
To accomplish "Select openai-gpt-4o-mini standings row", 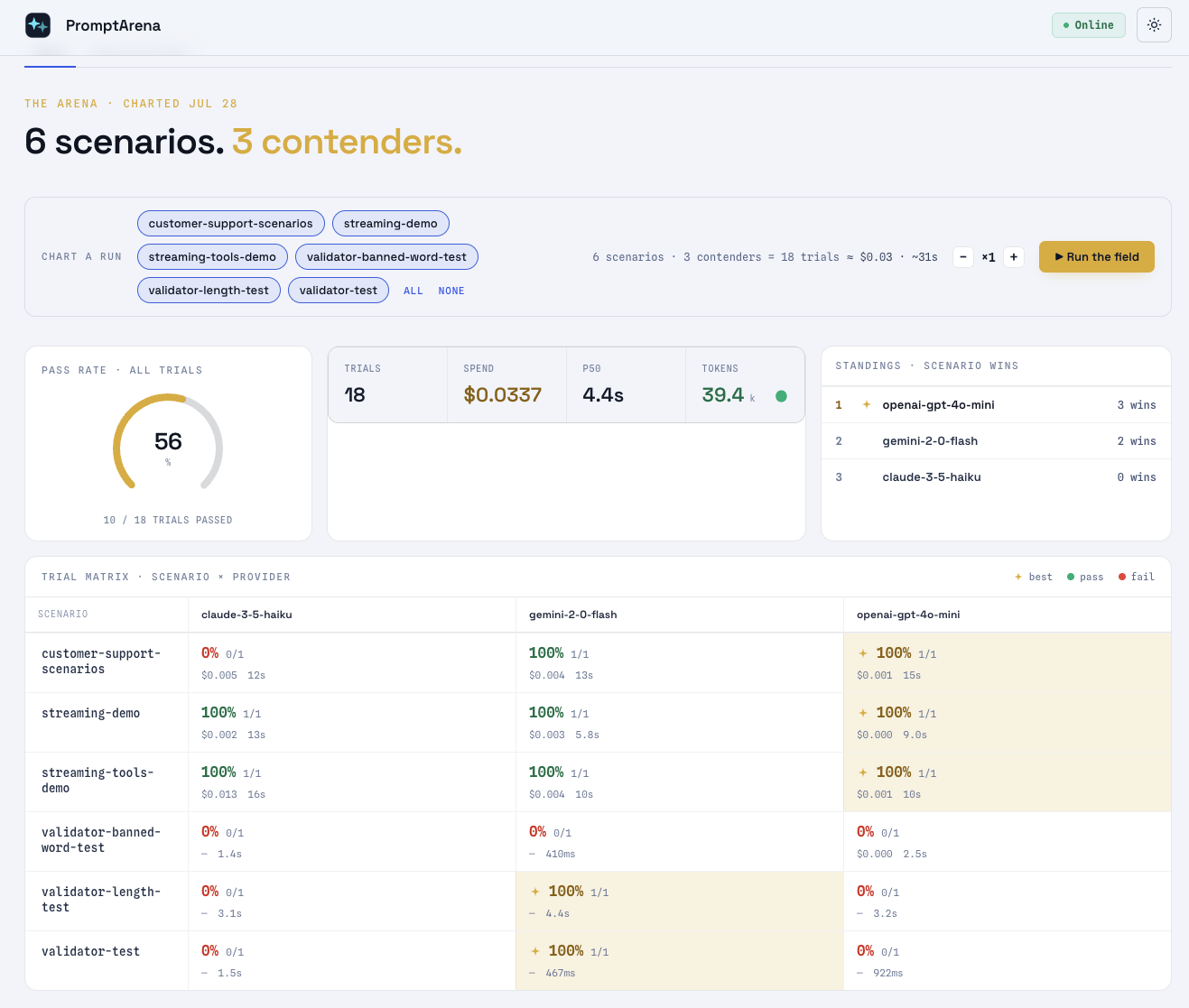I will tap(996, 405).
